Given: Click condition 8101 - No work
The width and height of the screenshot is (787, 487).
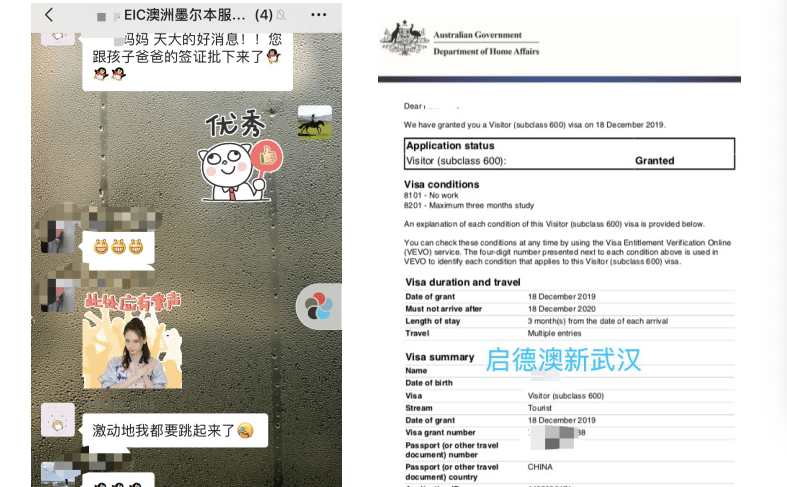Looking at the screenshot, I should pos(431,195).
